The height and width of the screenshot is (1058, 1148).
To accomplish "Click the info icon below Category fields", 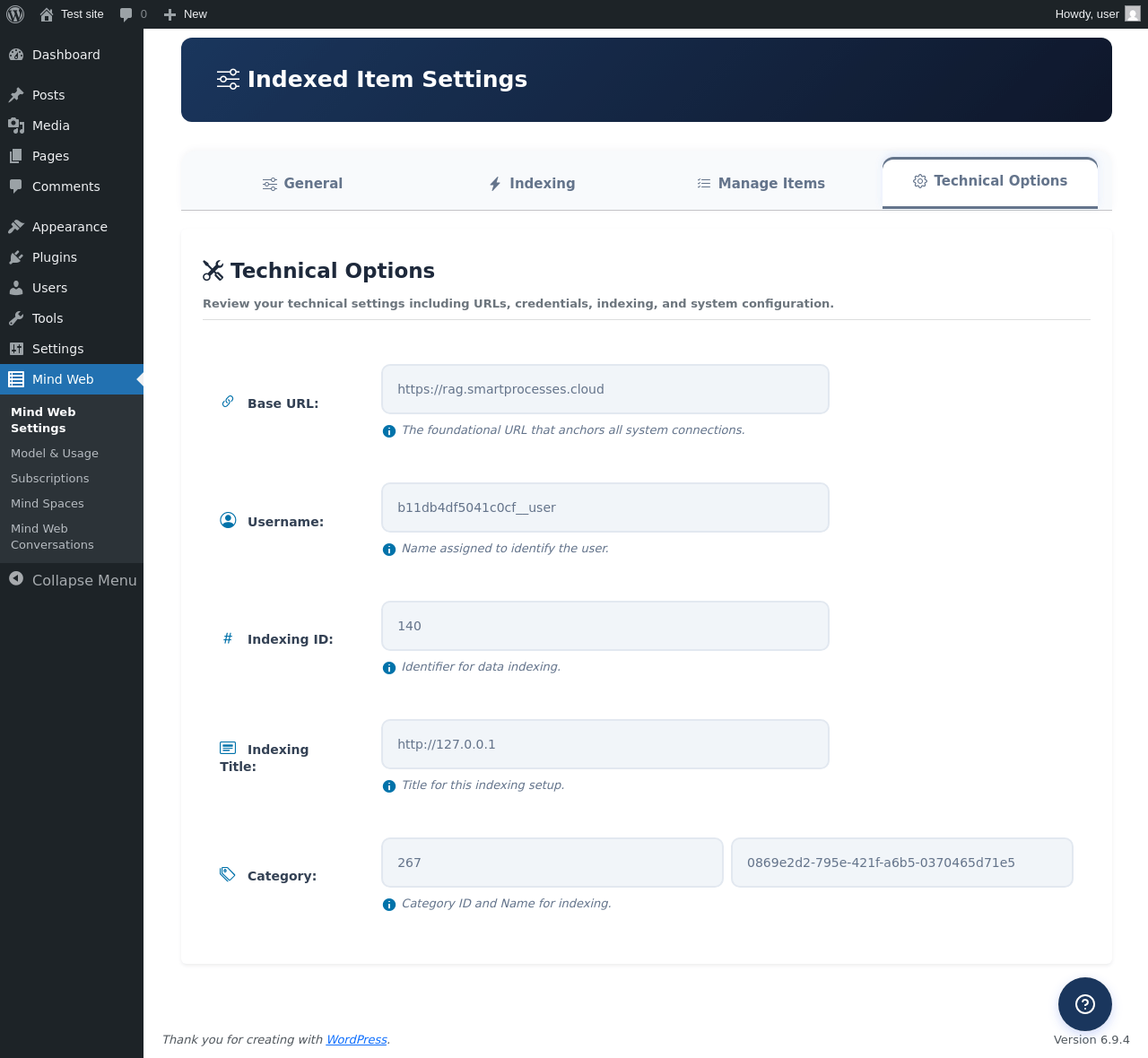I will click(389, 905).
